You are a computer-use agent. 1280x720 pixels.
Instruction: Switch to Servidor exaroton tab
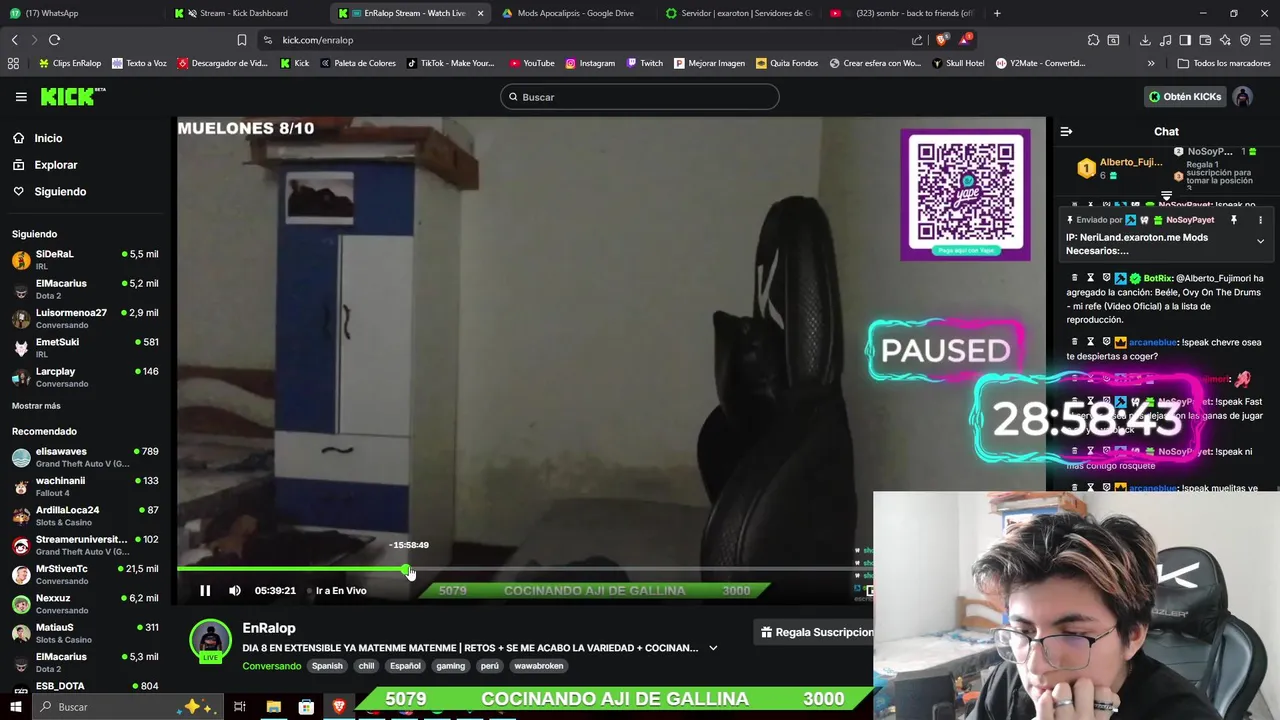pos(740,13)
